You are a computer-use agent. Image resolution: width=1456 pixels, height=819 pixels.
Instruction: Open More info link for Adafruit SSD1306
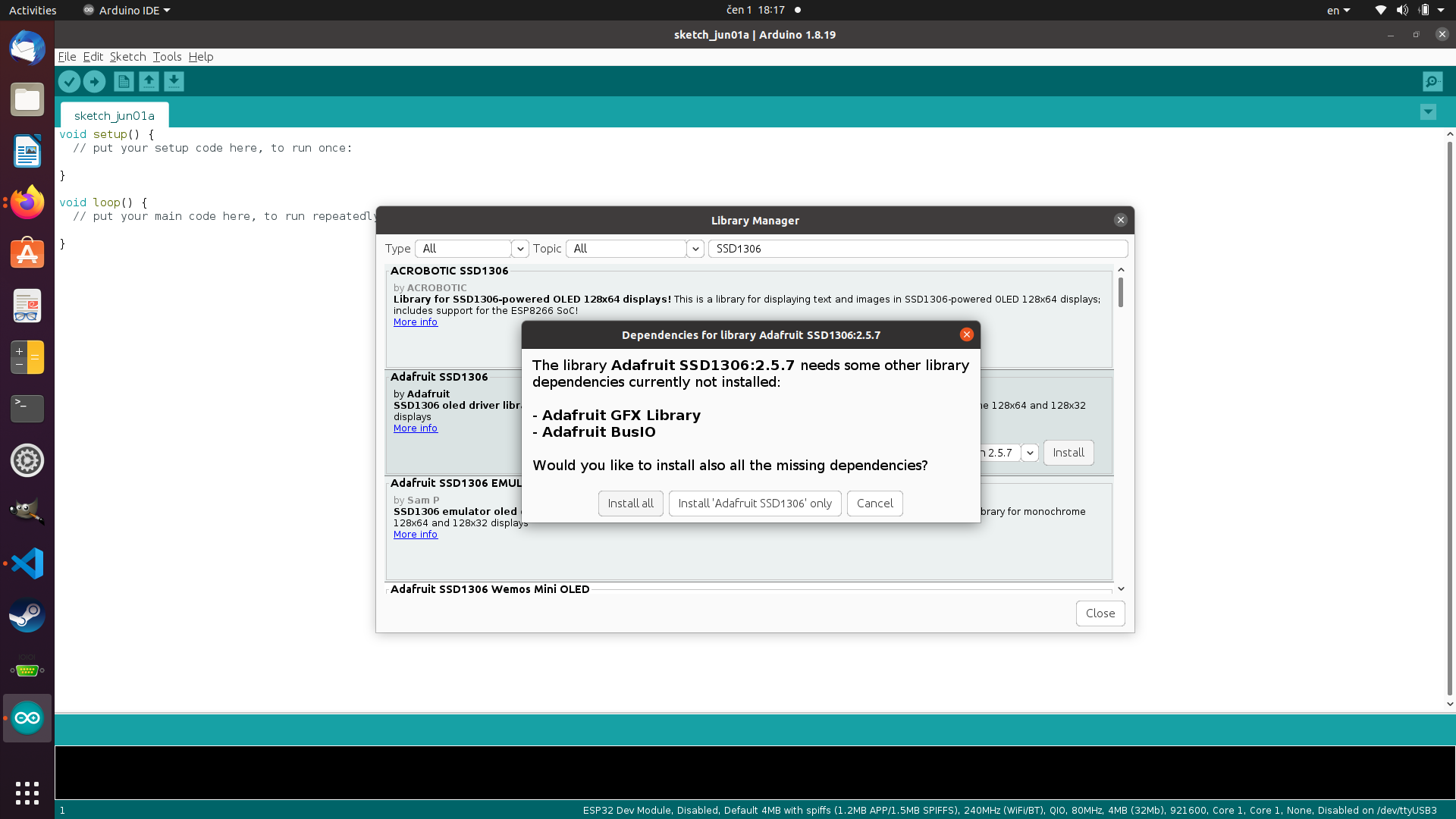point(415,428)
